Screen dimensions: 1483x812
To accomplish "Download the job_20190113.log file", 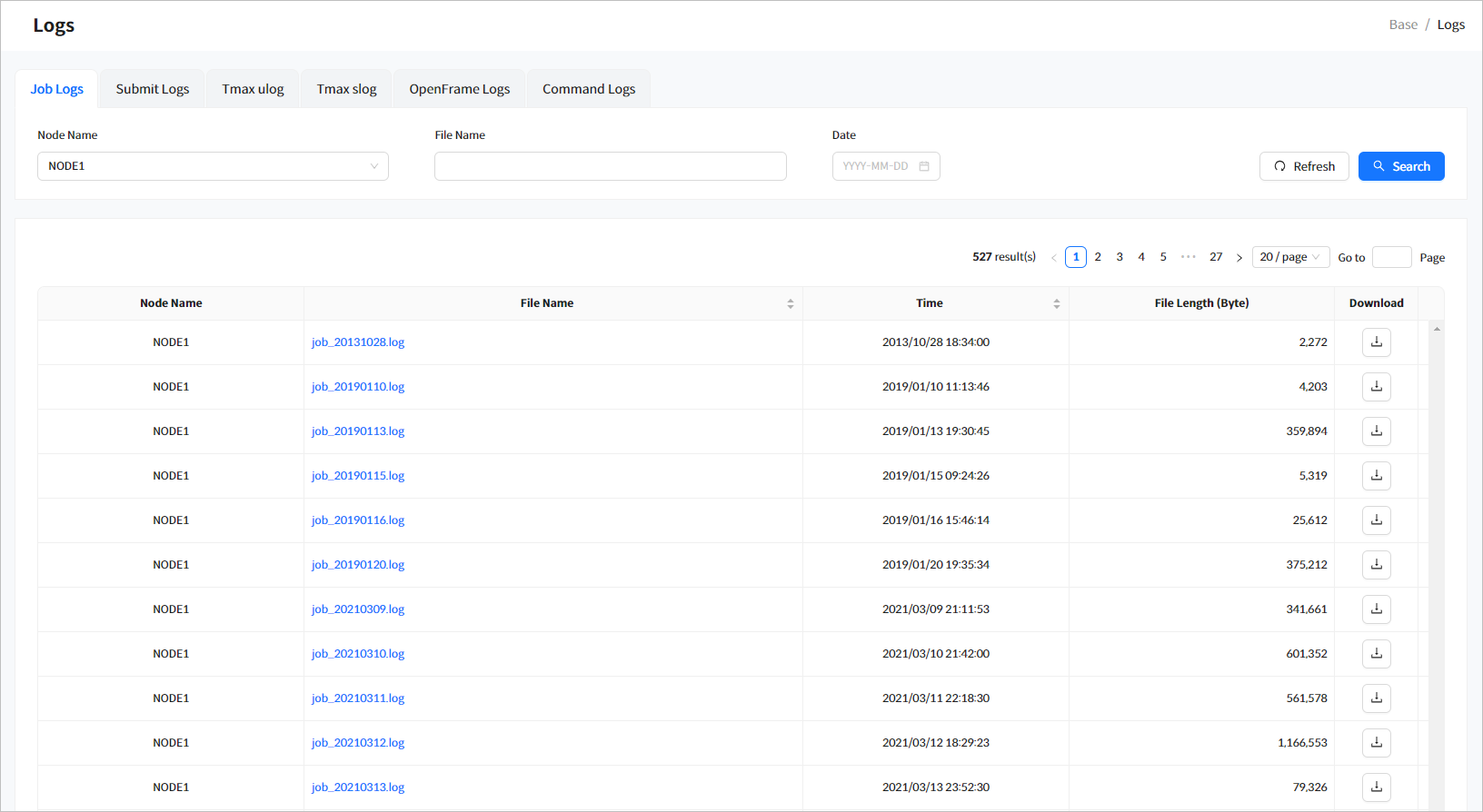I will point(1376,431).
